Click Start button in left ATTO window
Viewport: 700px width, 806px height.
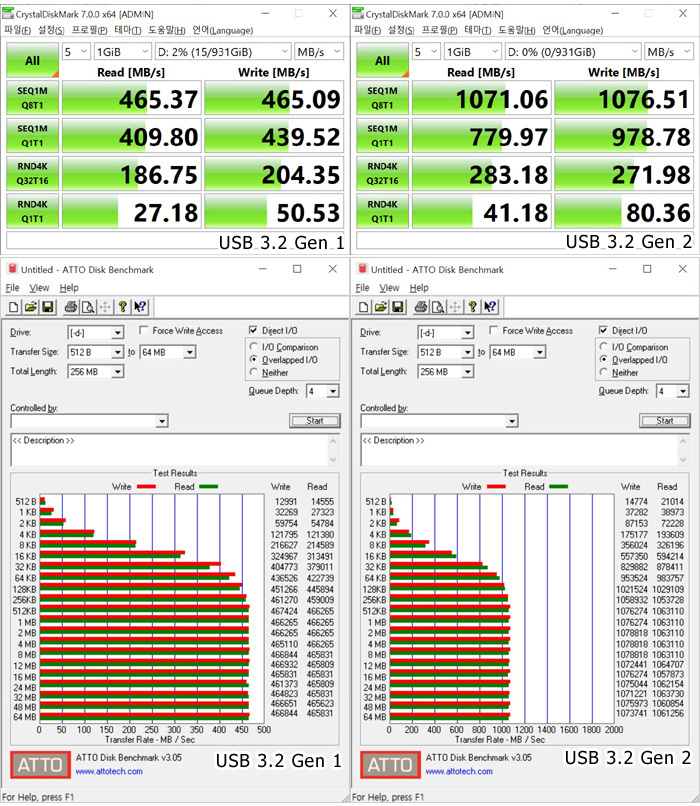(315, 421)
